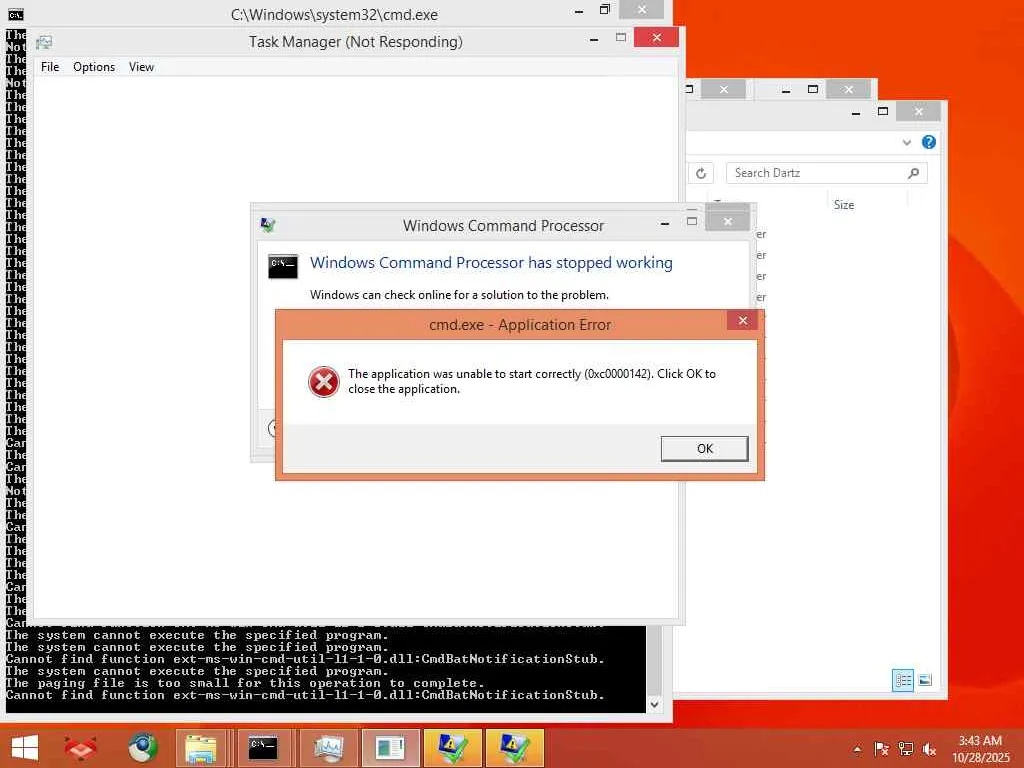The image size is (1024, 768).
Task: Click the muted volume tray icon
Action: [x=929, y=749]
